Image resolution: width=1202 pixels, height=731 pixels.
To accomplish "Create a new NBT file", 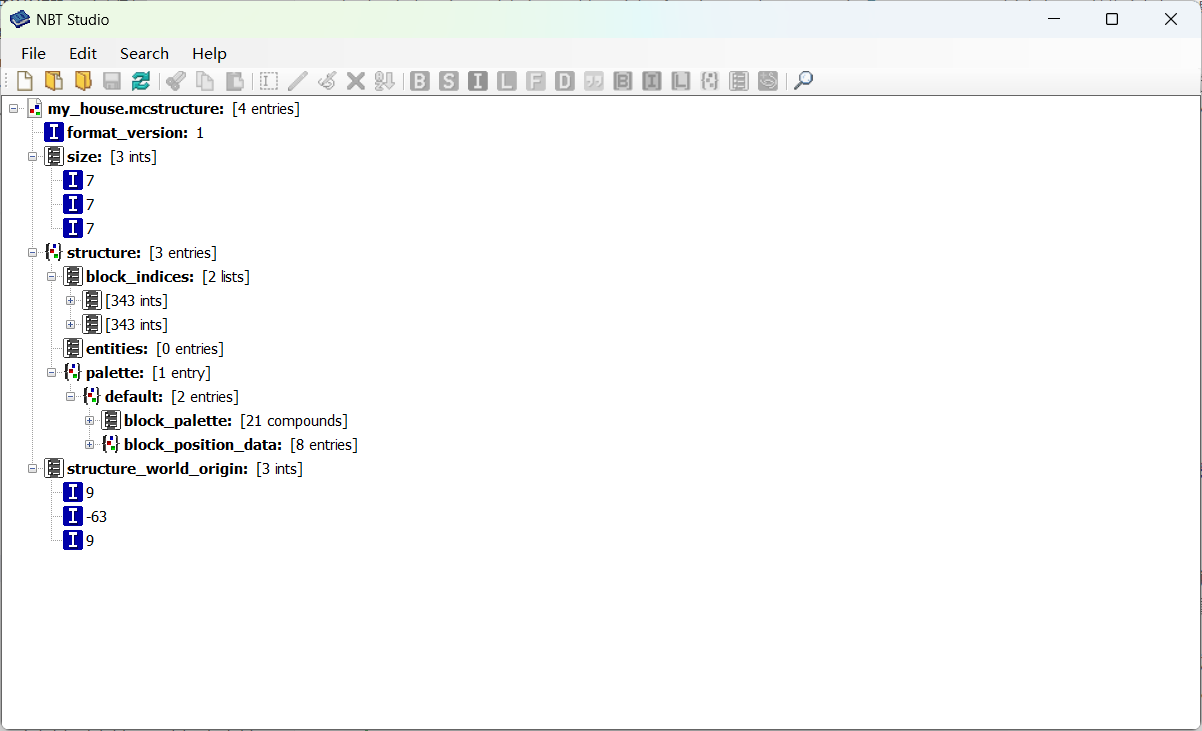I will click(x=25, y=81).
